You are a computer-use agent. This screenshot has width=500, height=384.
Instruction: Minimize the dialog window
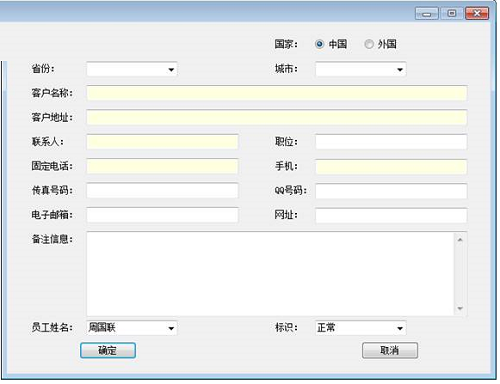427,14
